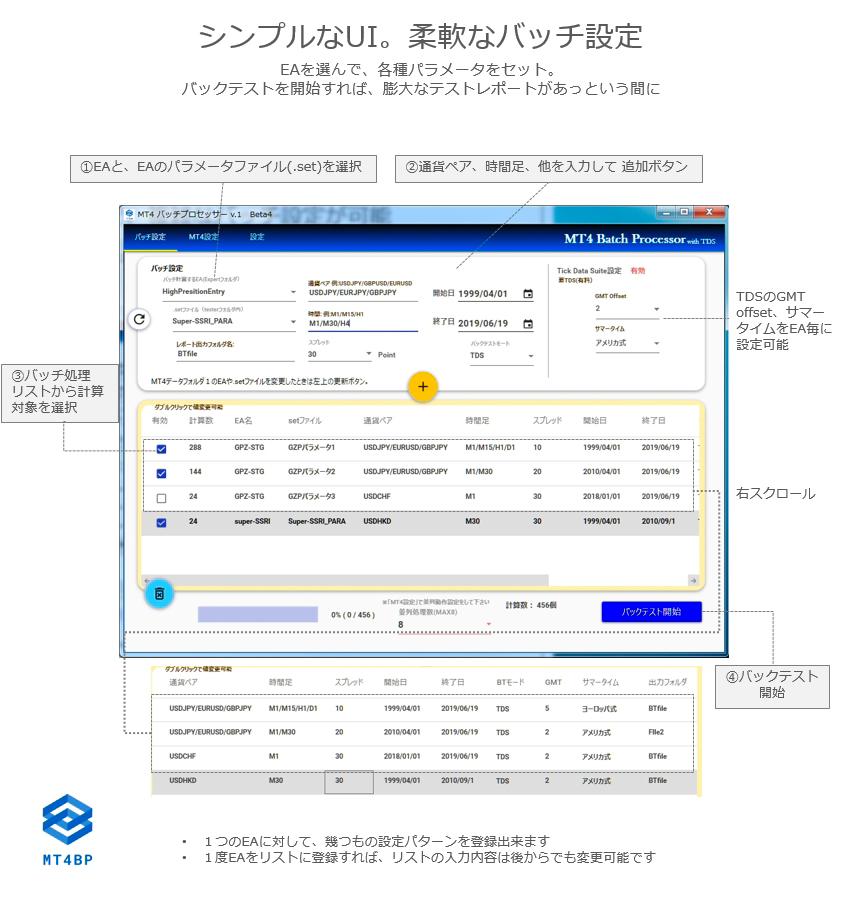Click the File2 output folder cell

point(656,732)
